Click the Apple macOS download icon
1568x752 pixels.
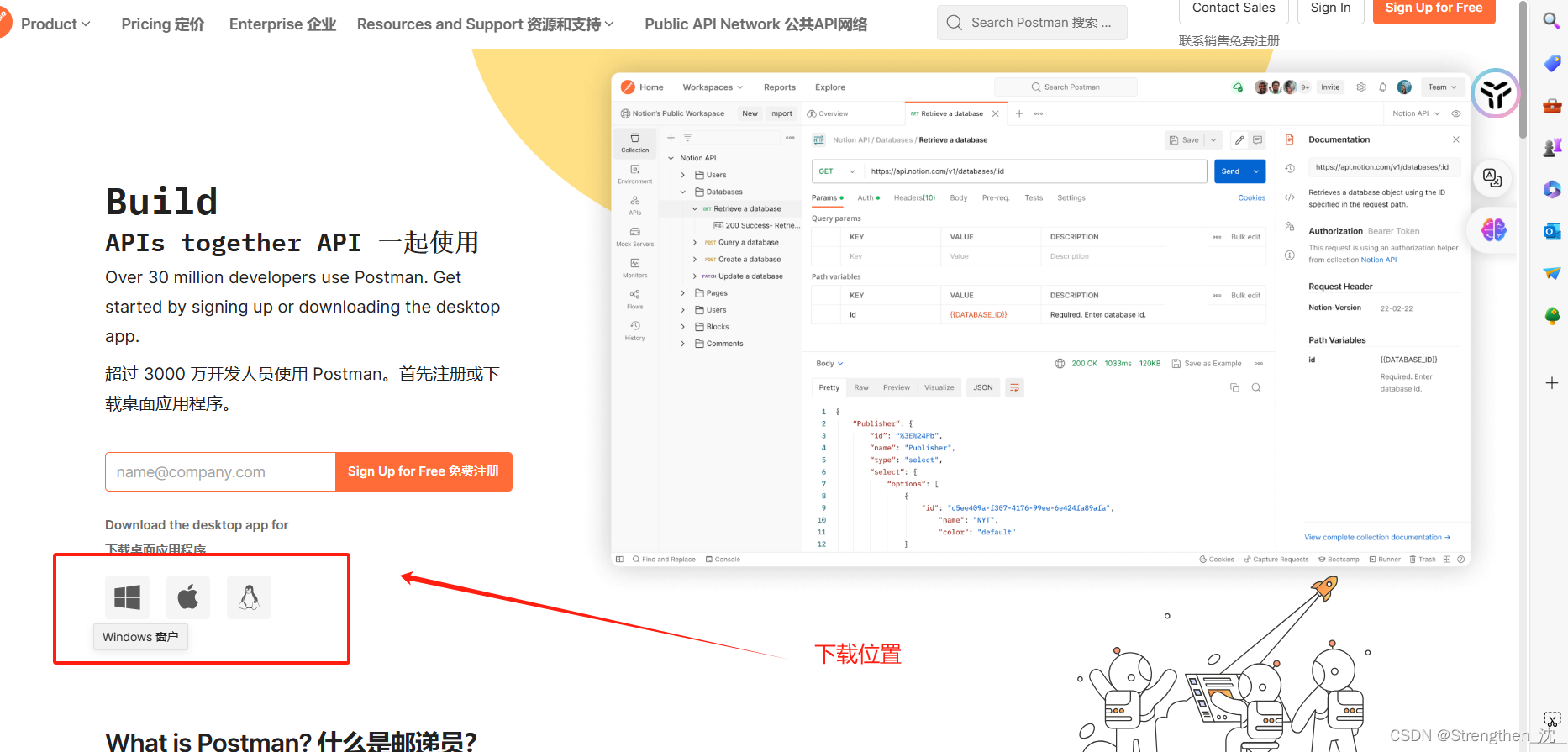pos(188,597)
